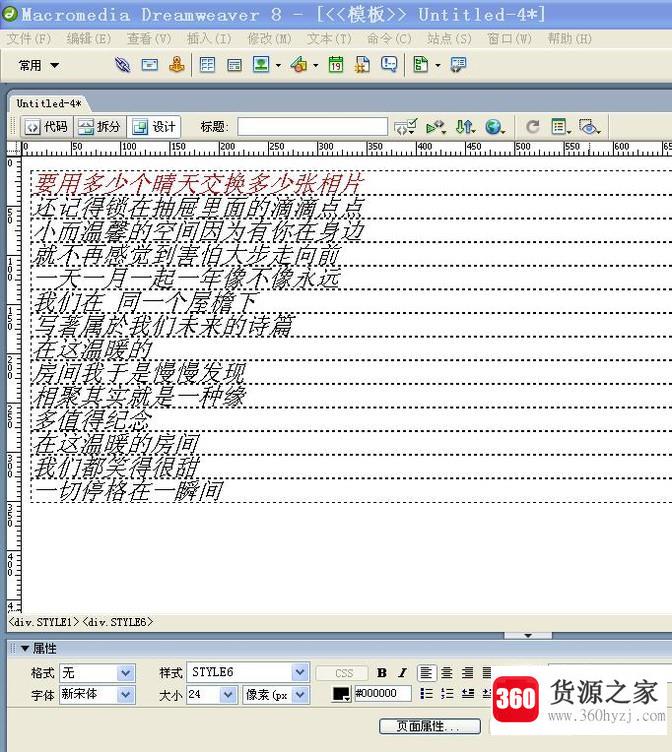Open the 插入(I) menu

click(x=209, y=39)
